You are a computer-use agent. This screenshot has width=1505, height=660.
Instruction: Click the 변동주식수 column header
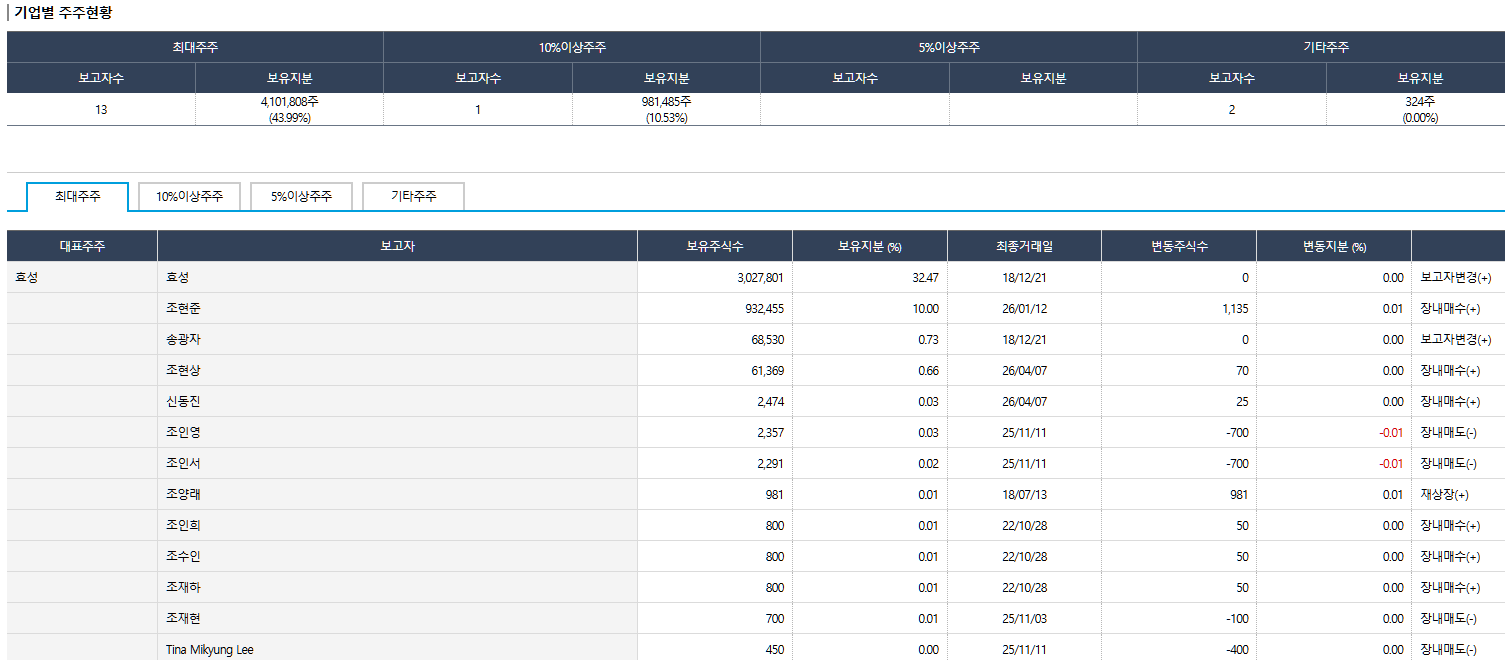click(x=1178, y=246)
